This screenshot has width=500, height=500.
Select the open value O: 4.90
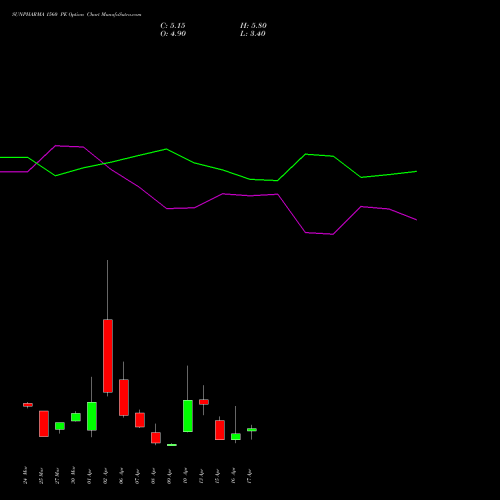coord(173,34)
